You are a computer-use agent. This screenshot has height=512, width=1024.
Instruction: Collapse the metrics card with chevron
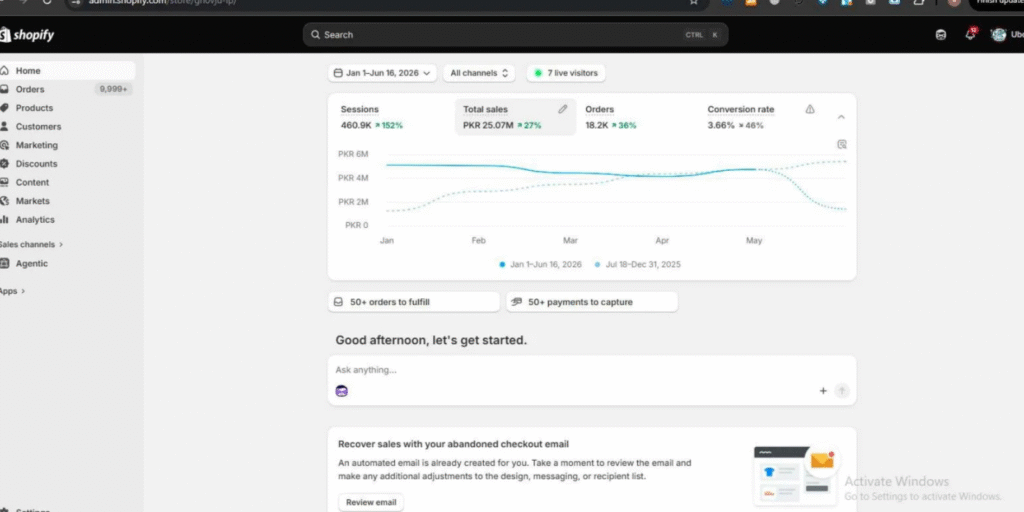pyautogui.click(x=841, y=117)
